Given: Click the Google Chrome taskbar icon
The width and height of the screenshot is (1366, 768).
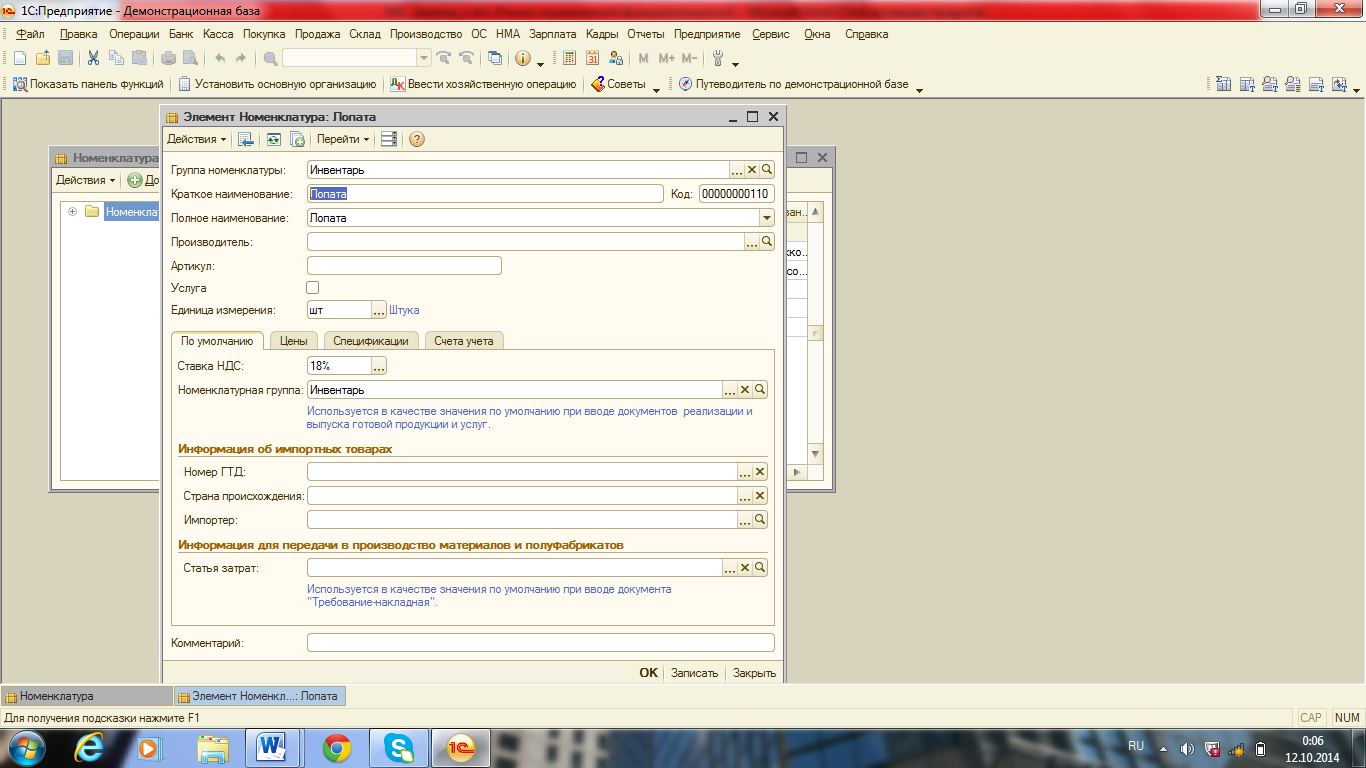Looking at the screenshot, I should point(337,747).
